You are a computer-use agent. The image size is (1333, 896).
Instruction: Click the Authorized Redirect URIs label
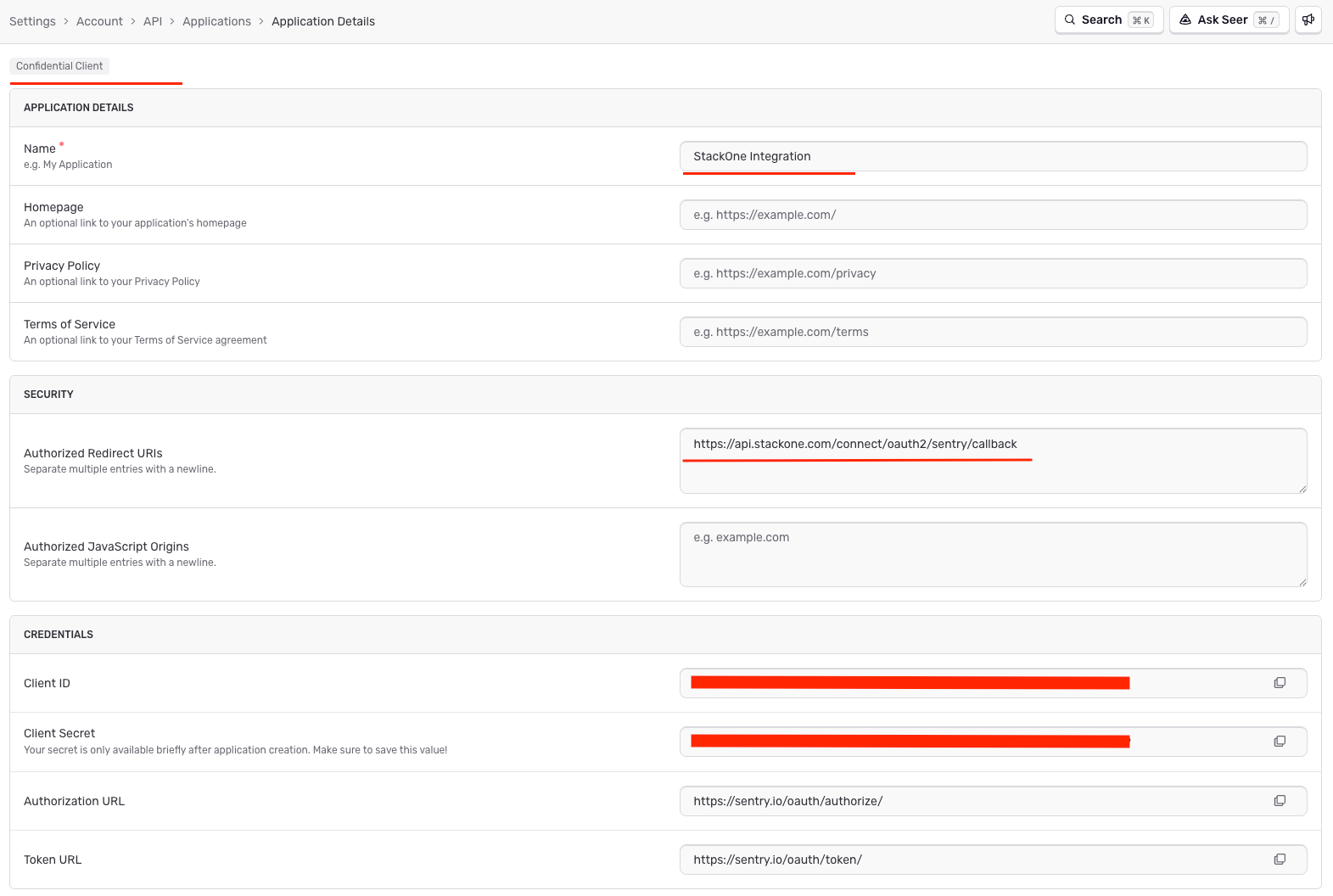[93, 453]
